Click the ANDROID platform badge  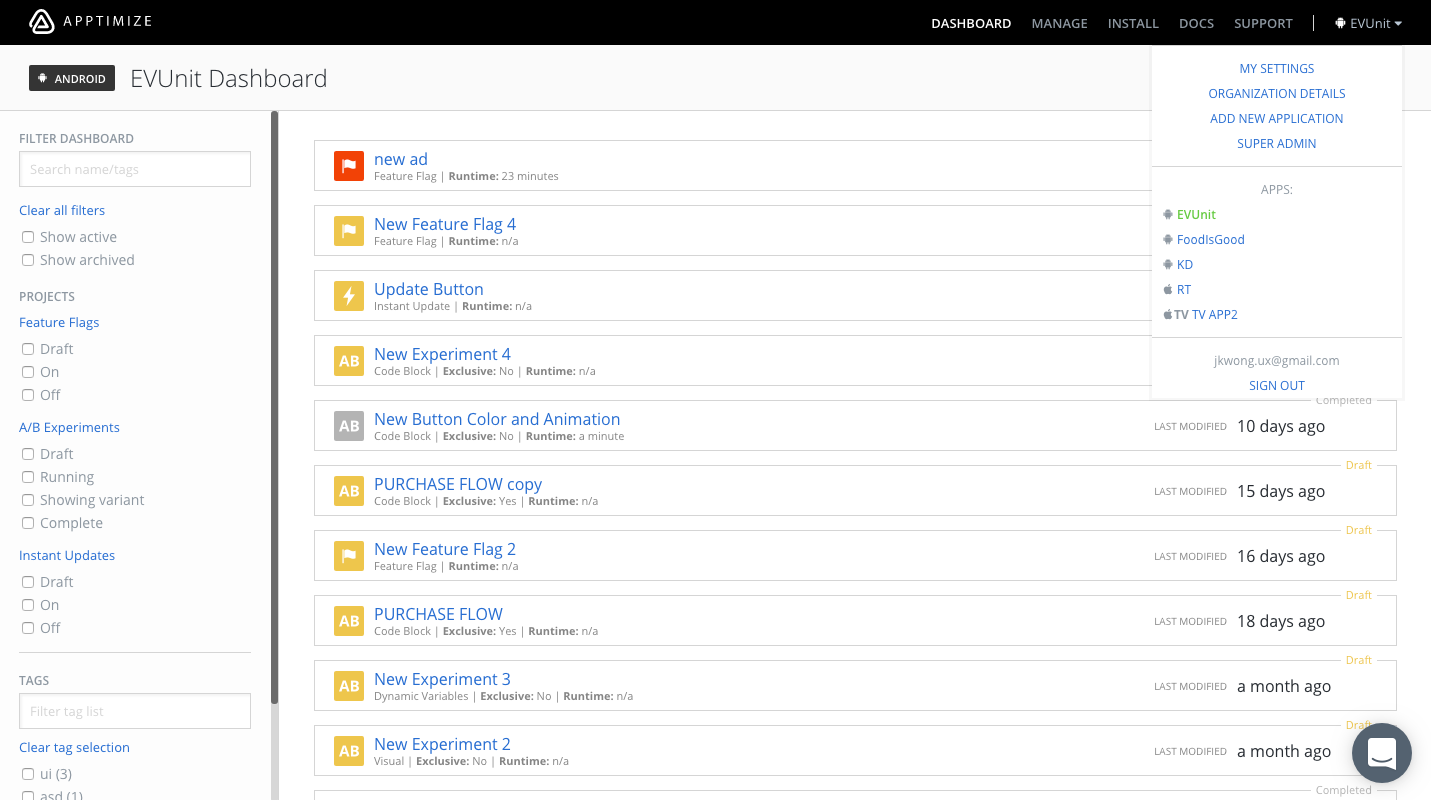[x=72, y=78]
